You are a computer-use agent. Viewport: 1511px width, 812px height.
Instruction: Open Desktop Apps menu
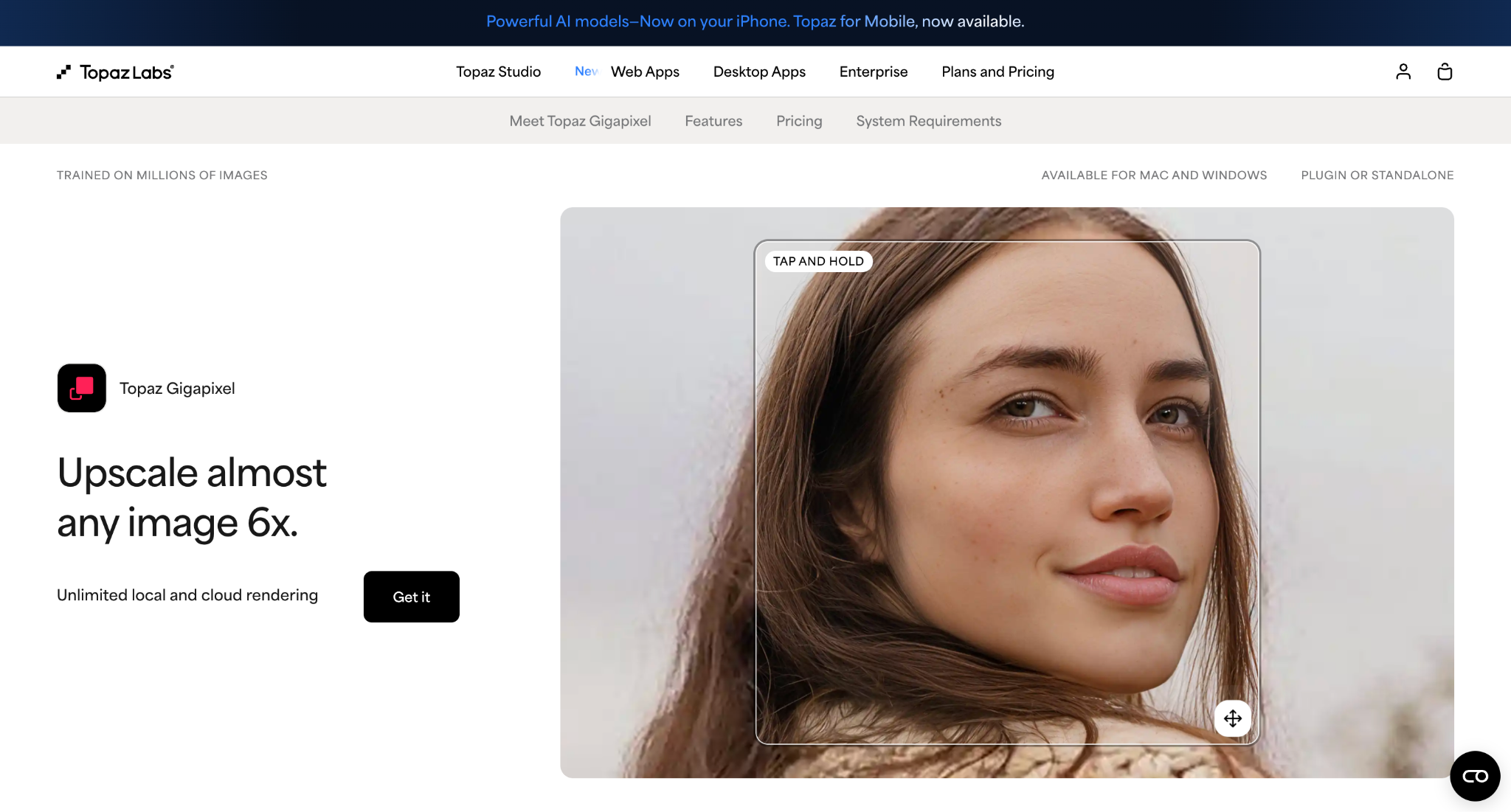point(759,72)
